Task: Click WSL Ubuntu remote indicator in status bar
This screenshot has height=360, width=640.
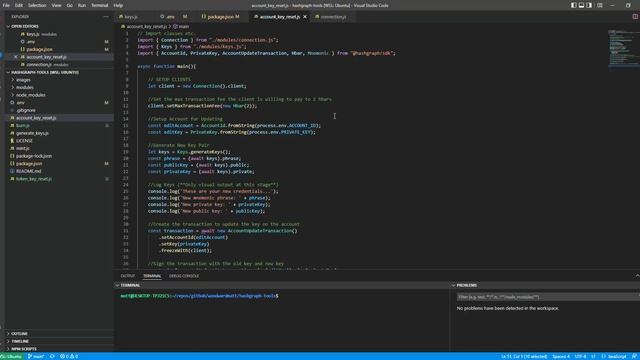Action: (12, 356)
